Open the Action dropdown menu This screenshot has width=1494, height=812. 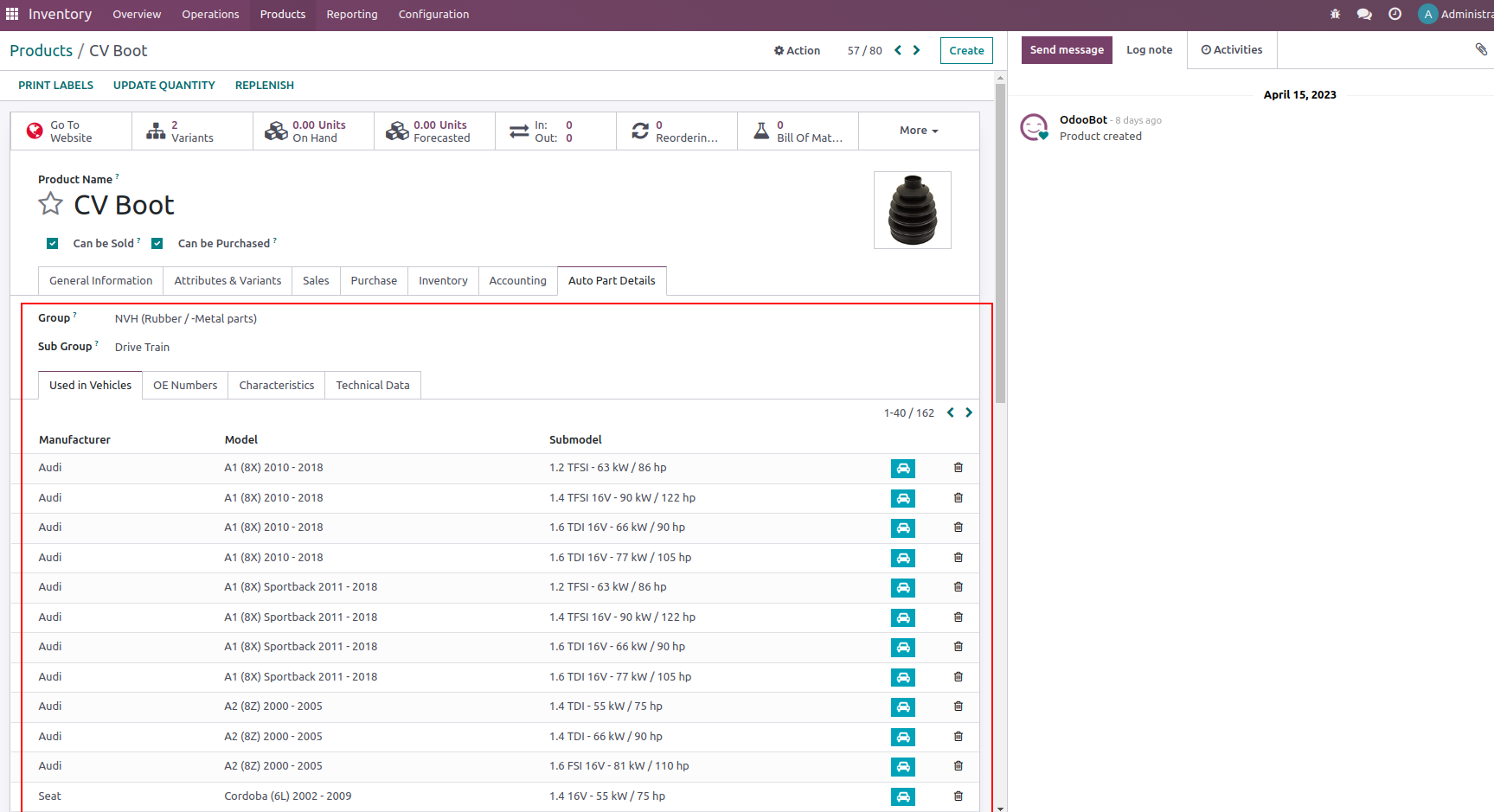[797, 51]
